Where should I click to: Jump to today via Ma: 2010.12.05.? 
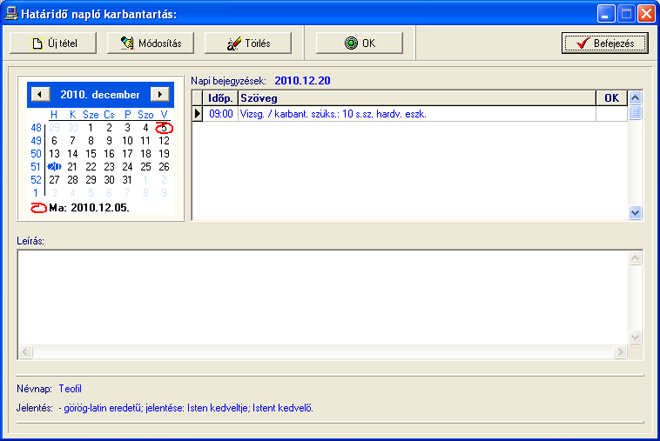89,207
